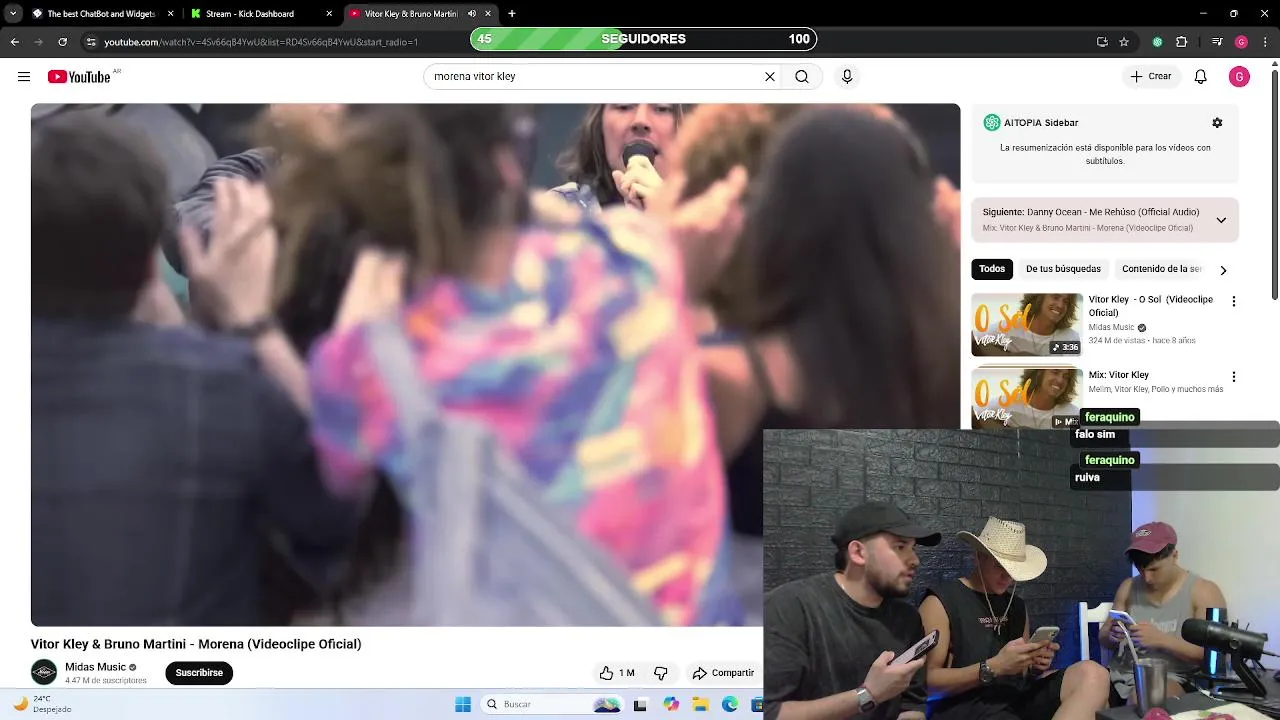Viewport: 1280px width, 720px height.
Task: Dislike the video with thumbs down
Action: pos(660,673)
